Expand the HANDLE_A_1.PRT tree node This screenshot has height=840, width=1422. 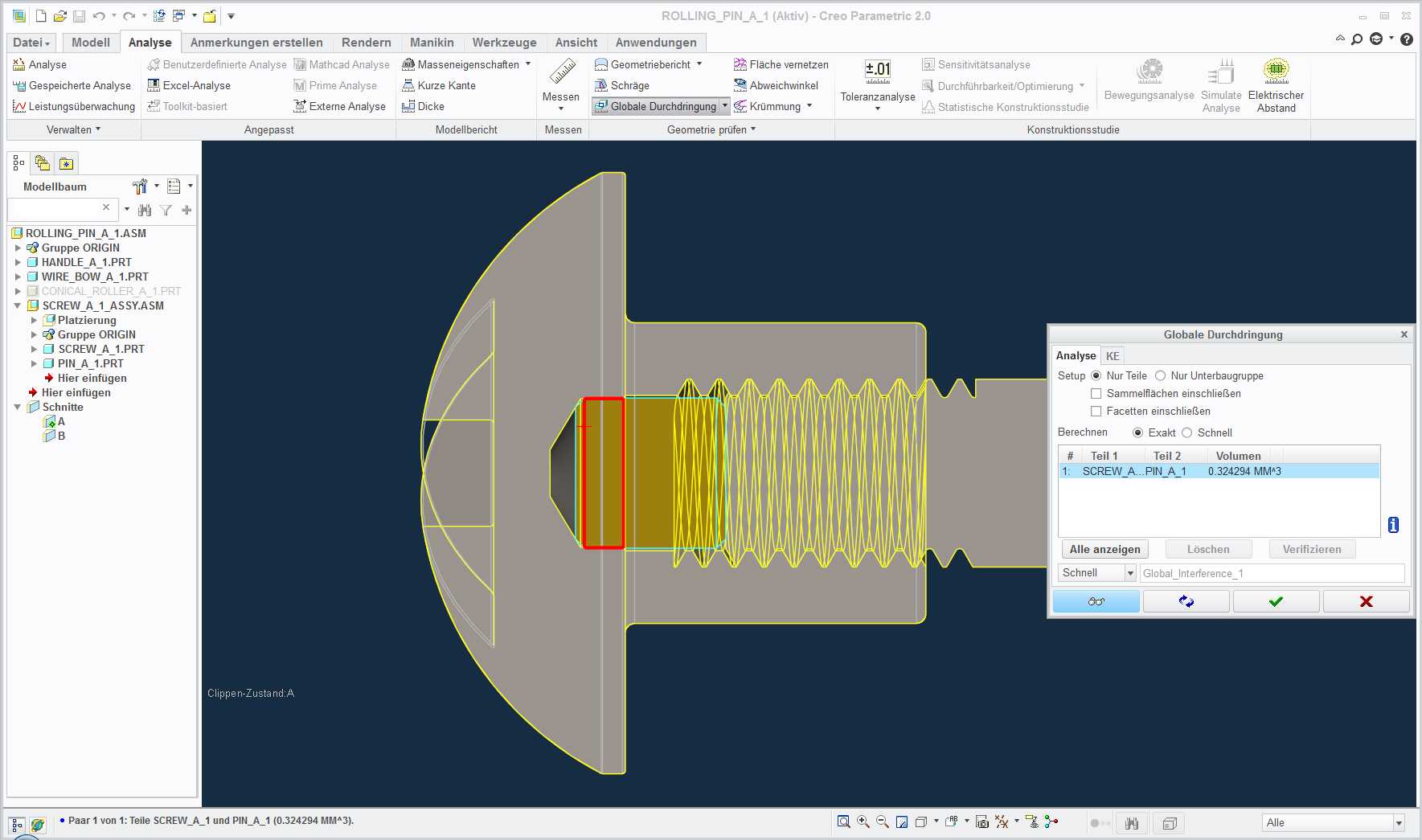[x=18, y=262]
